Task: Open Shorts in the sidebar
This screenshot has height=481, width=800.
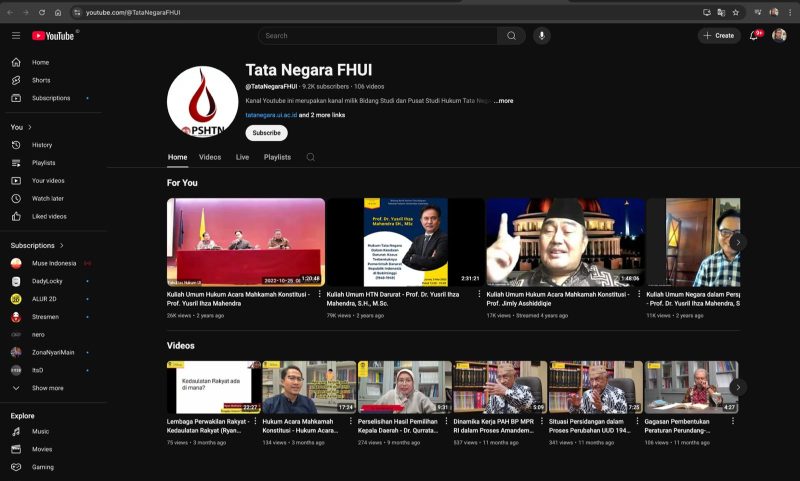Action: 41,80
